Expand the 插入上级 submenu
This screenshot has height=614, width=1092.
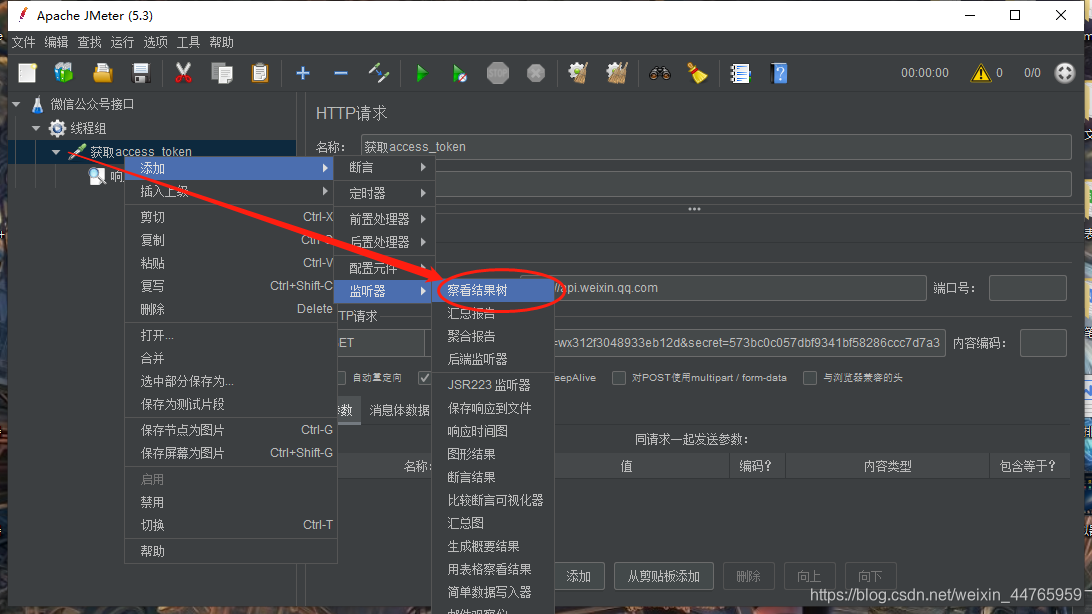pyautogui.click(x=231, y=191)
